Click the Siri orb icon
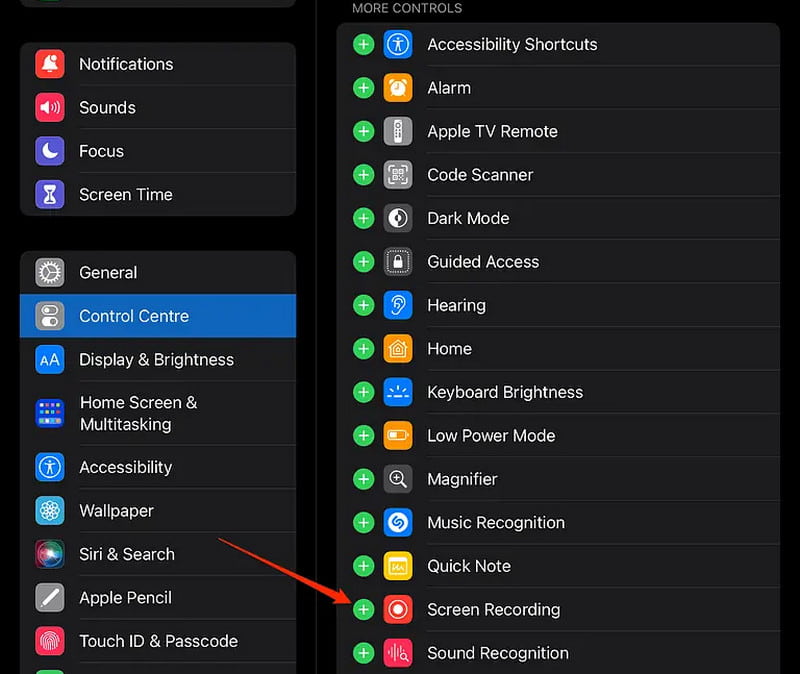Viewport: 800px width, 674px height. coord(50,554)
